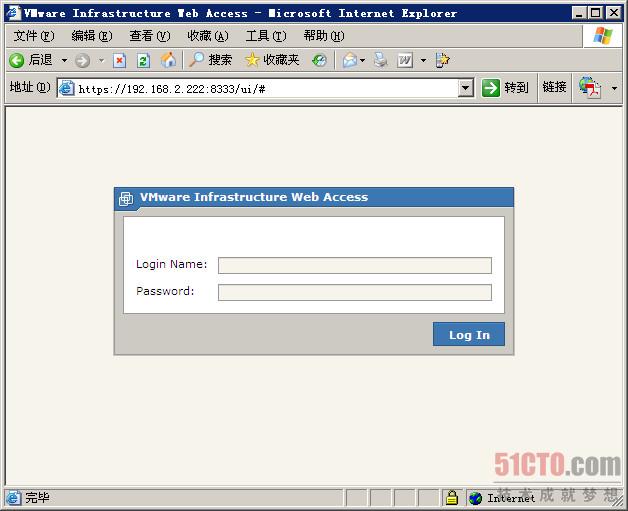Close the Internet Explorer window
The image size is (628, 511).
(x=613, y=13)
